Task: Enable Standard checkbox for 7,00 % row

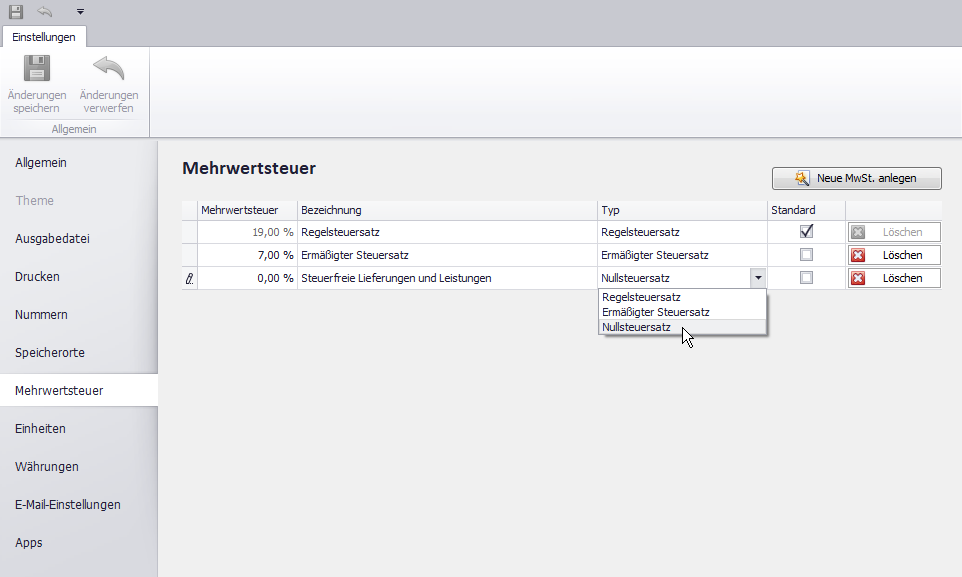Action: coord(806,255)
